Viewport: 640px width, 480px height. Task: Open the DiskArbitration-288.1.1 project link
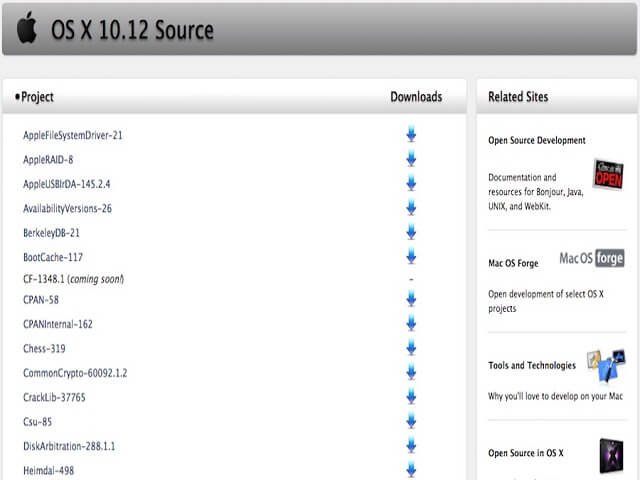pyautogui.click(x=69, y=446)
